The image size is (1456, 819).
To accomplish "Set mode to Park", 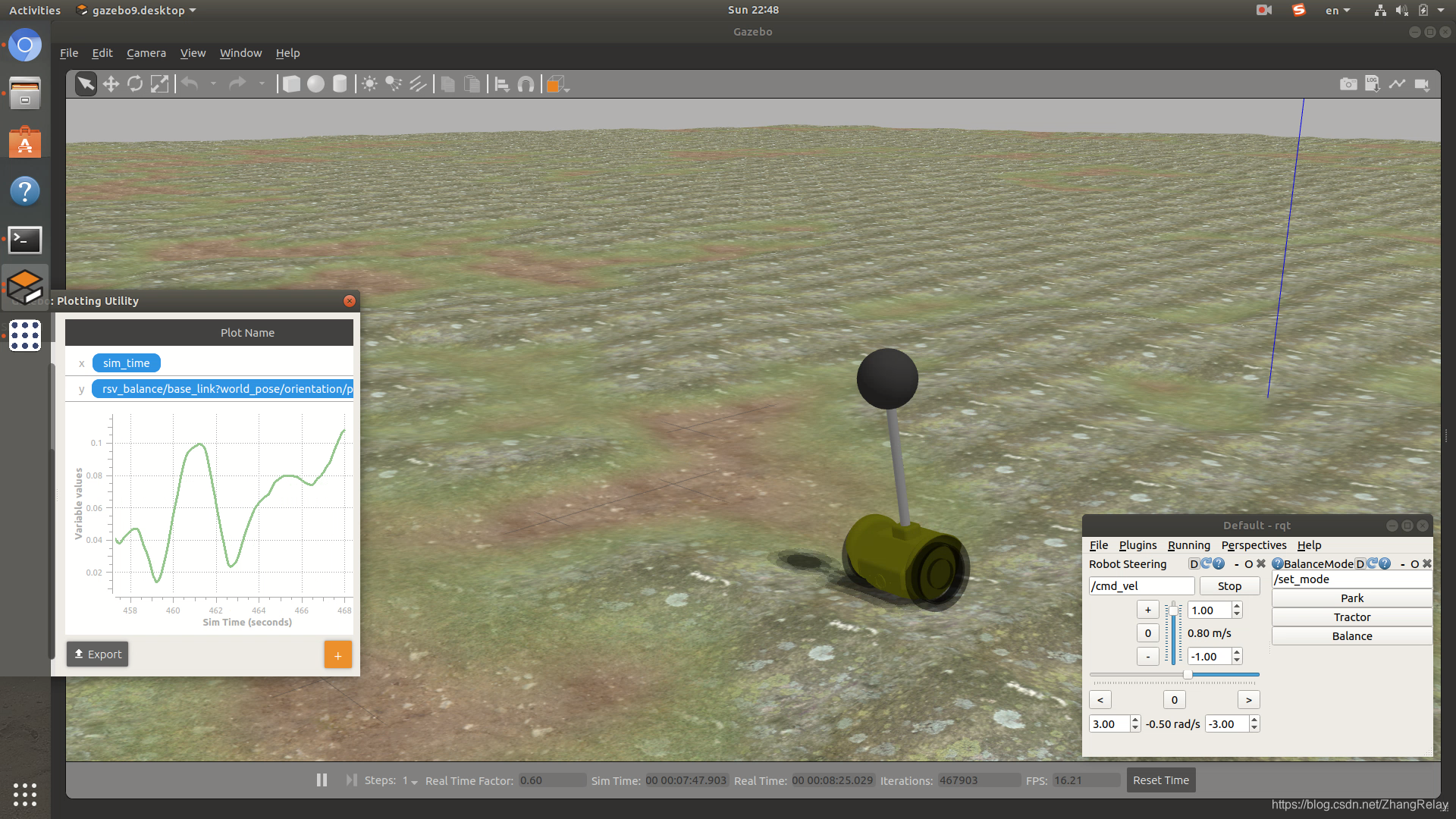I will tap(1351, 598).
